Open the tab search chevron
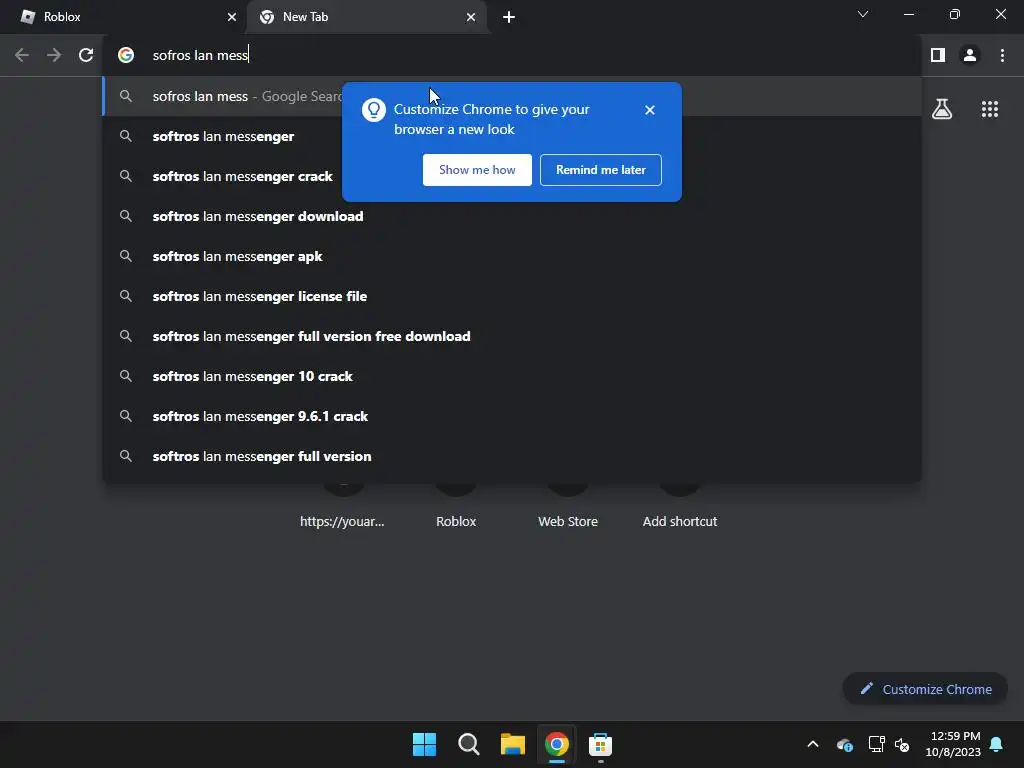Image resolution: width=1024 pixels, height=768 pixels. click(x=863, y=14)
